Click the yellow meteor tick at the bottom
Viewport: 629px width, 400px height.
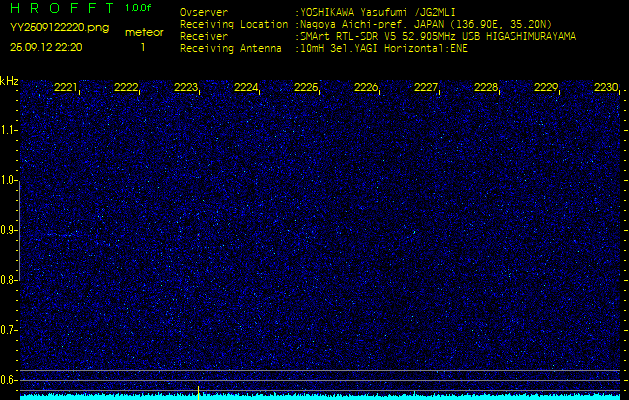point(199,391)
